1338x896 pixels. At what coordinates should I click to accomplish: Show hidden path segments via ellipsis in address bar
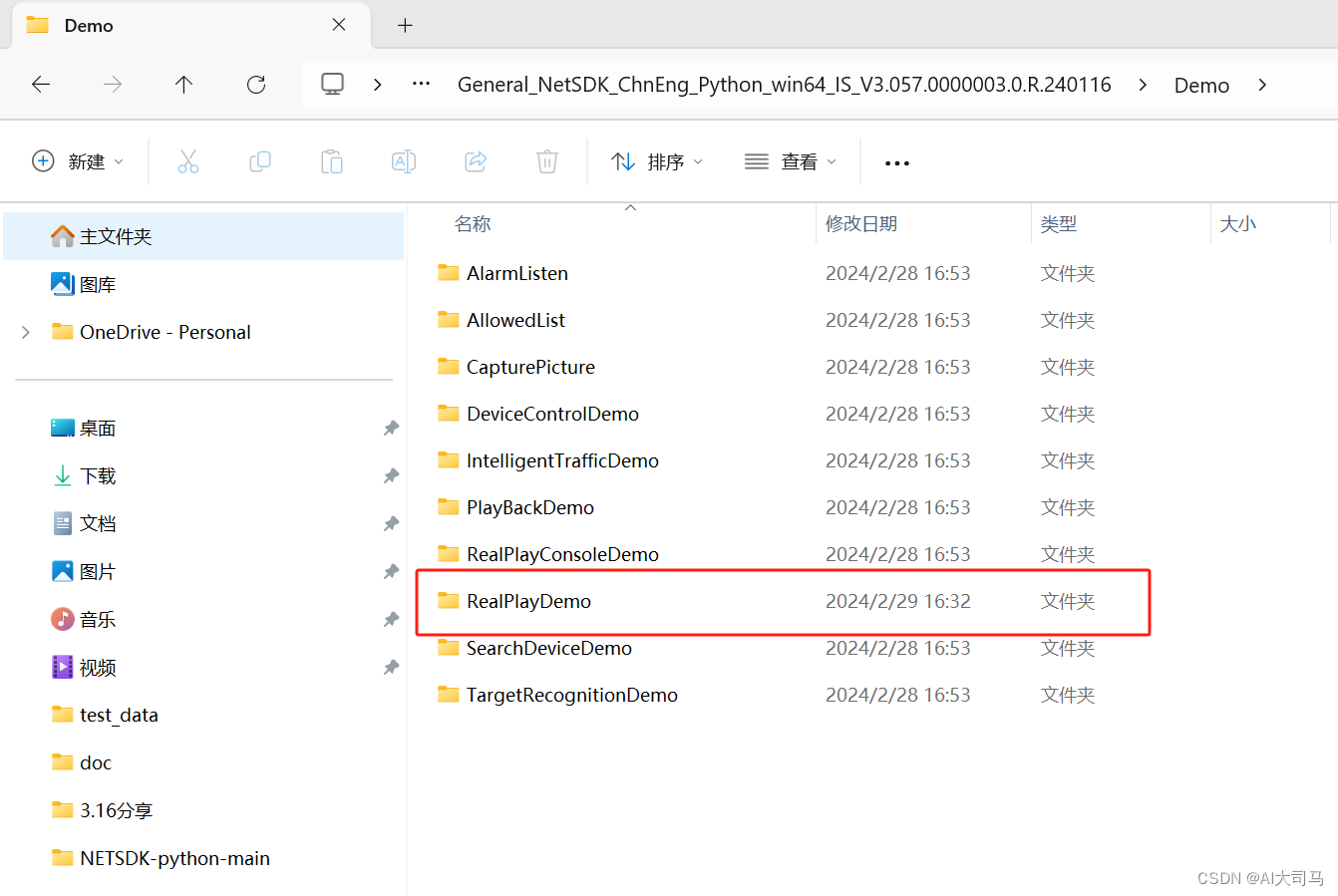tap(422, 84)
